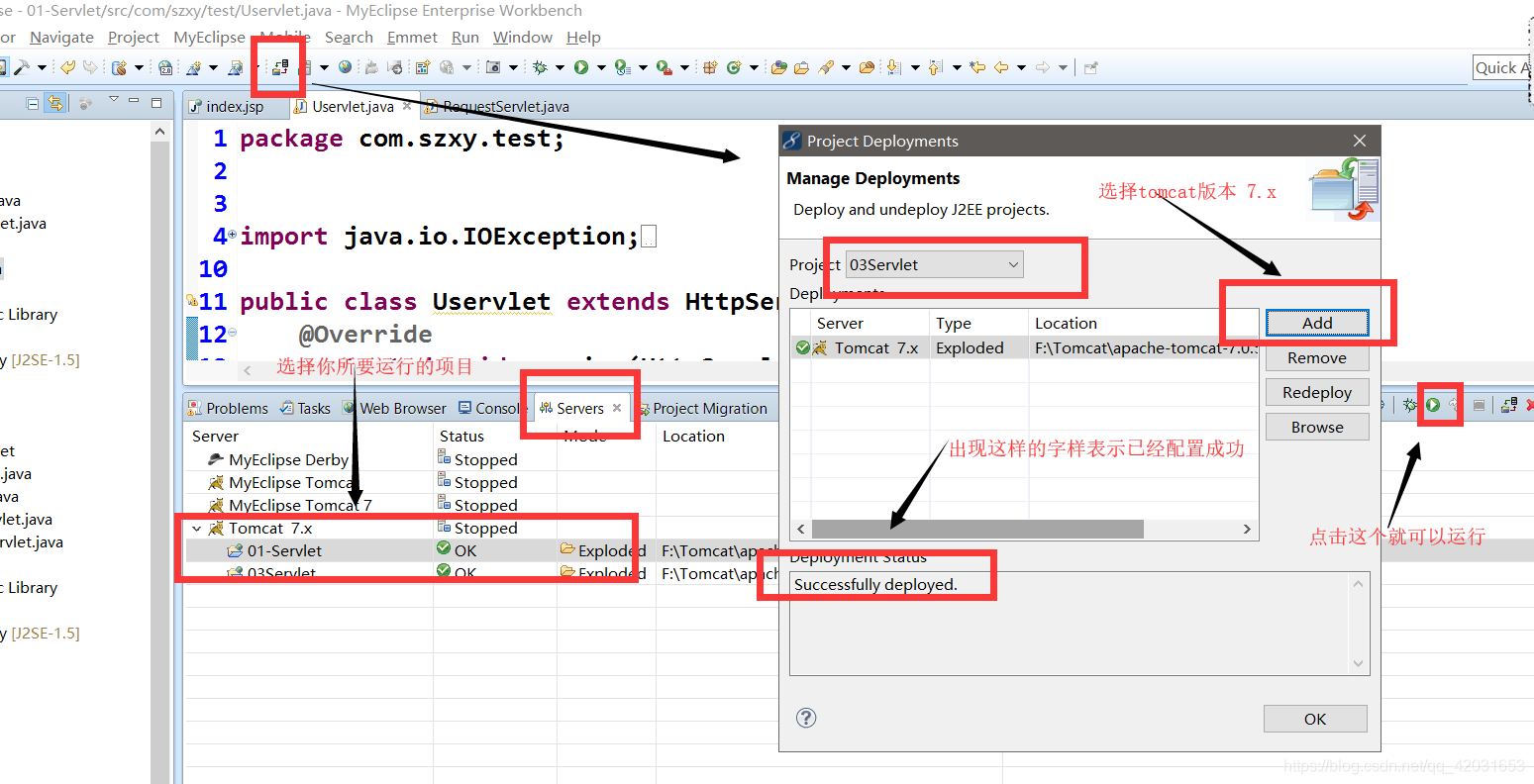Open the Project combo box showing 03Servlet
Screen dimensions: 1534x784
(x=934, y=264)
